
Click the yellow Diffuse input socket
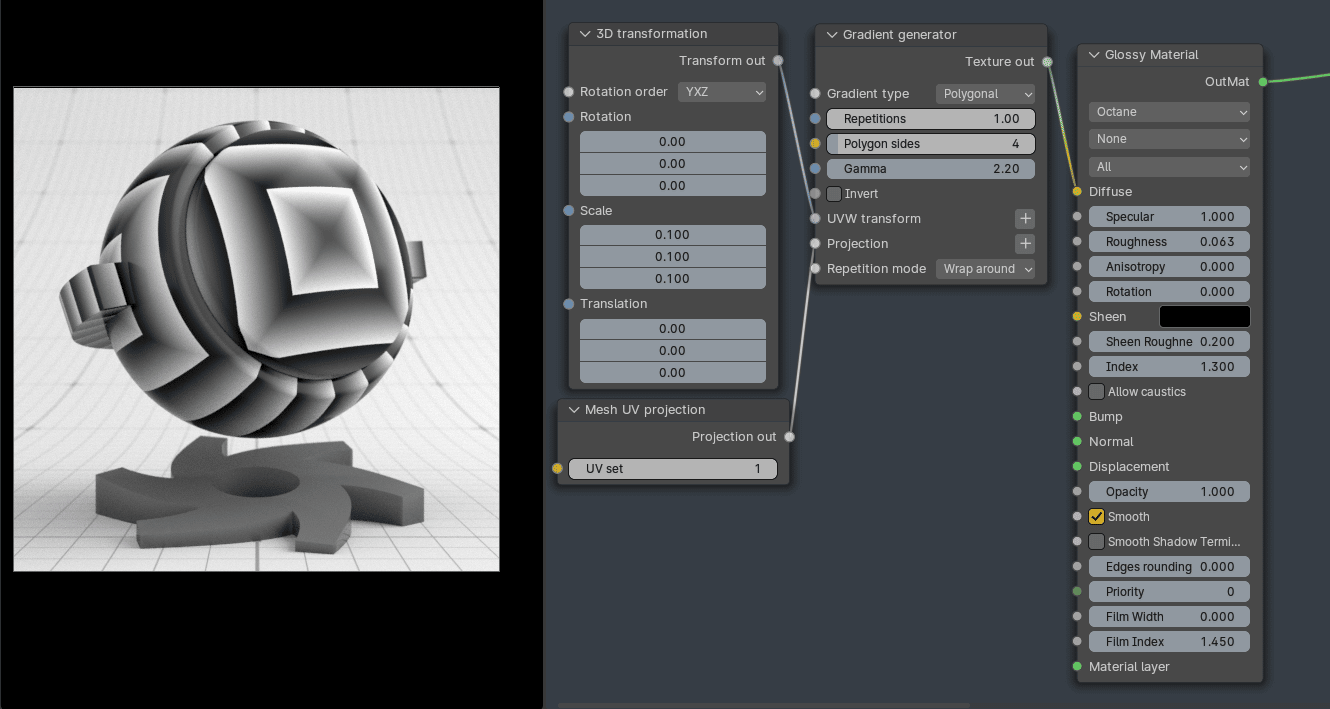[x=1077, y=192]
